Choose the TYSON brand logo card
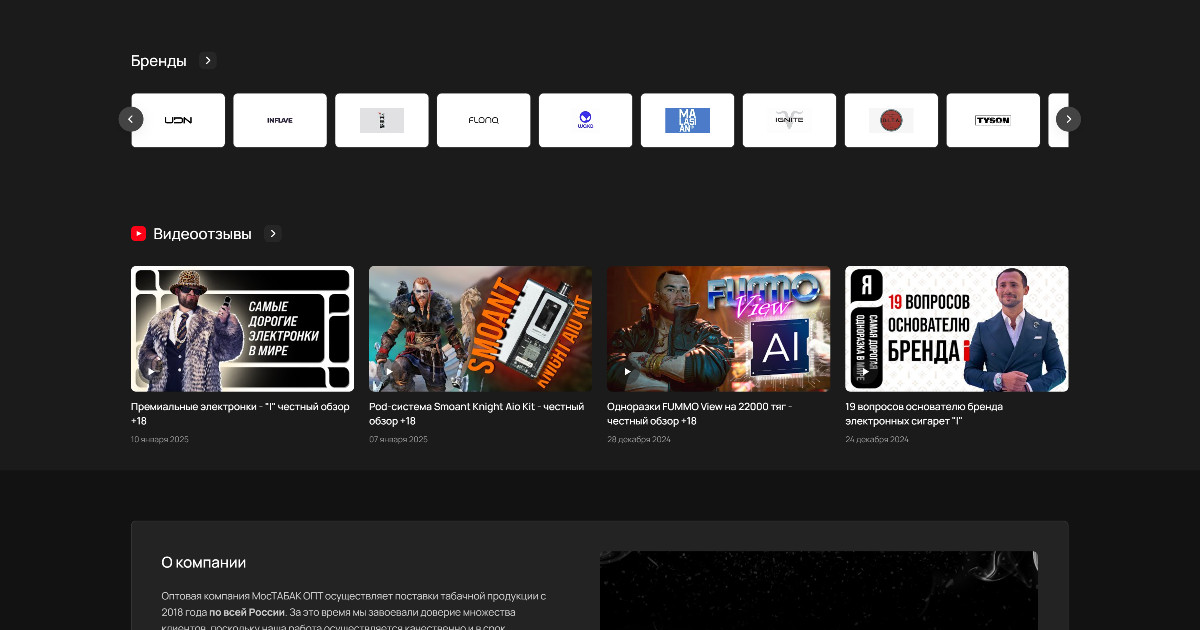This screenshot has width=1200, height=630. coord(994,120)
